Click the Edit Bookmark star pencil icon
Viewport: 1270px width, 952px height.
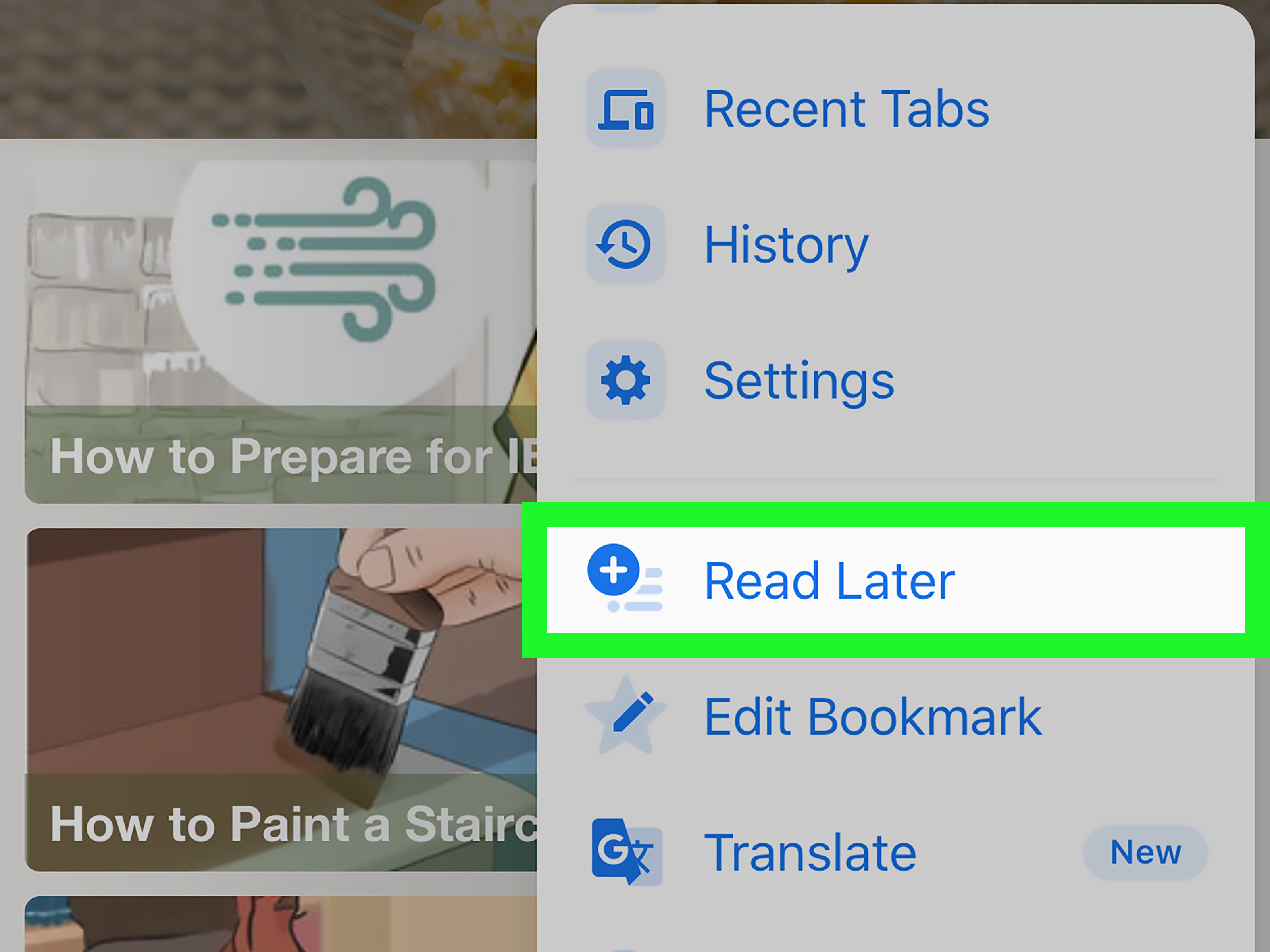click(625, 716)
